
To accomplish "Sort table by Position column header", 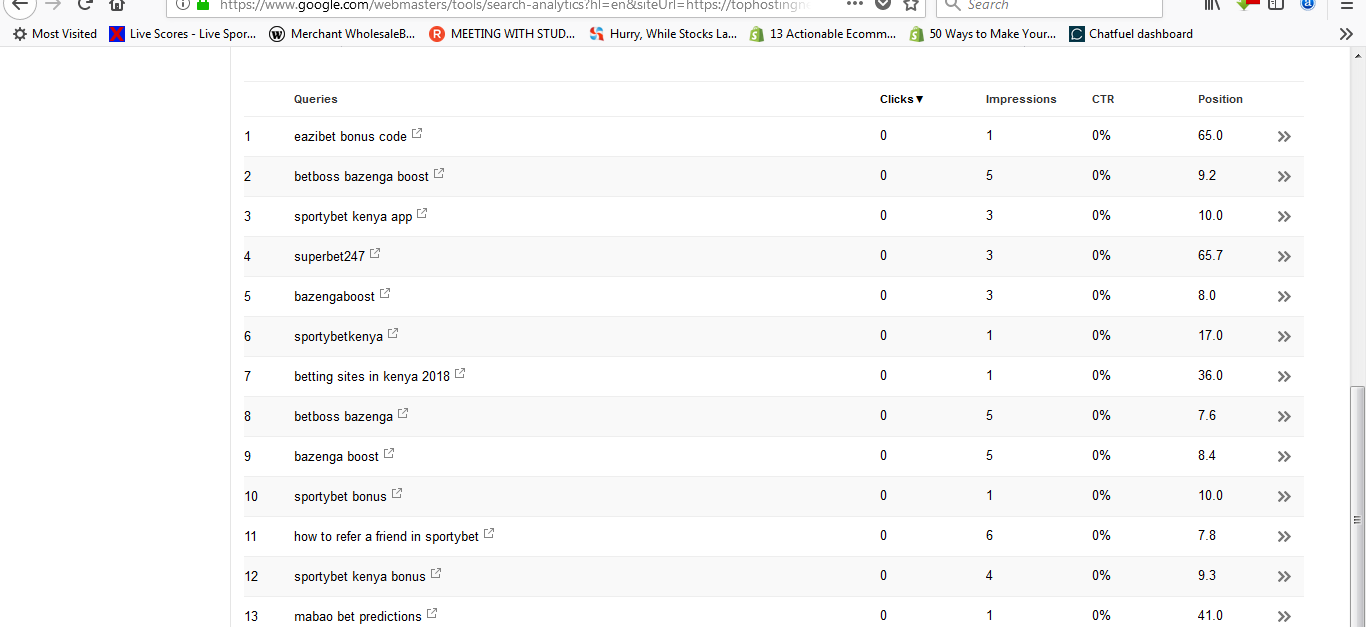I will (x=1220, y=99).
